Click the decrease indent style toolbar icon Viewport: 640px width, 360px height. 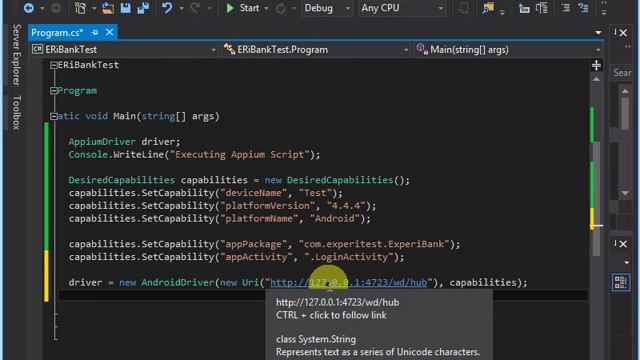coord(524,8)
